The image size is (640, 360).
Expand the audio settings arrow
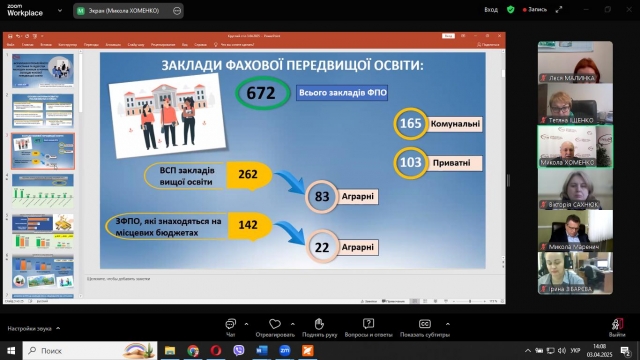58,328
